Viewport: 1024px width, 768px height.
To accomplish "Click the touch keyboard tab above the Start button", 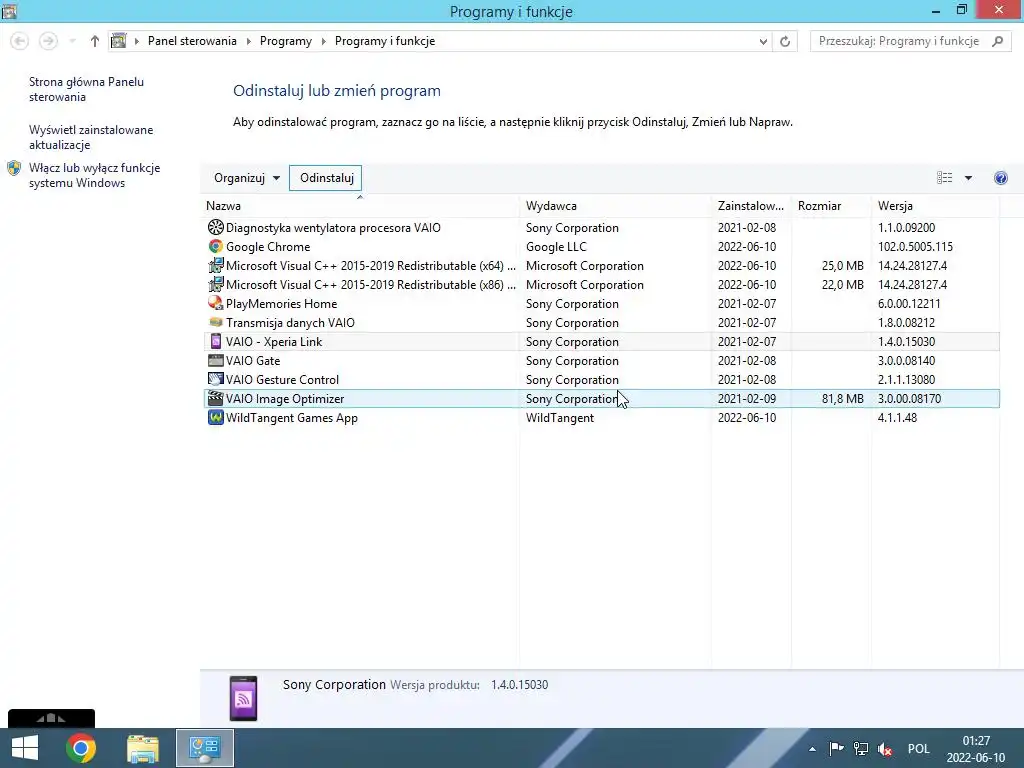I will [51, 718].
